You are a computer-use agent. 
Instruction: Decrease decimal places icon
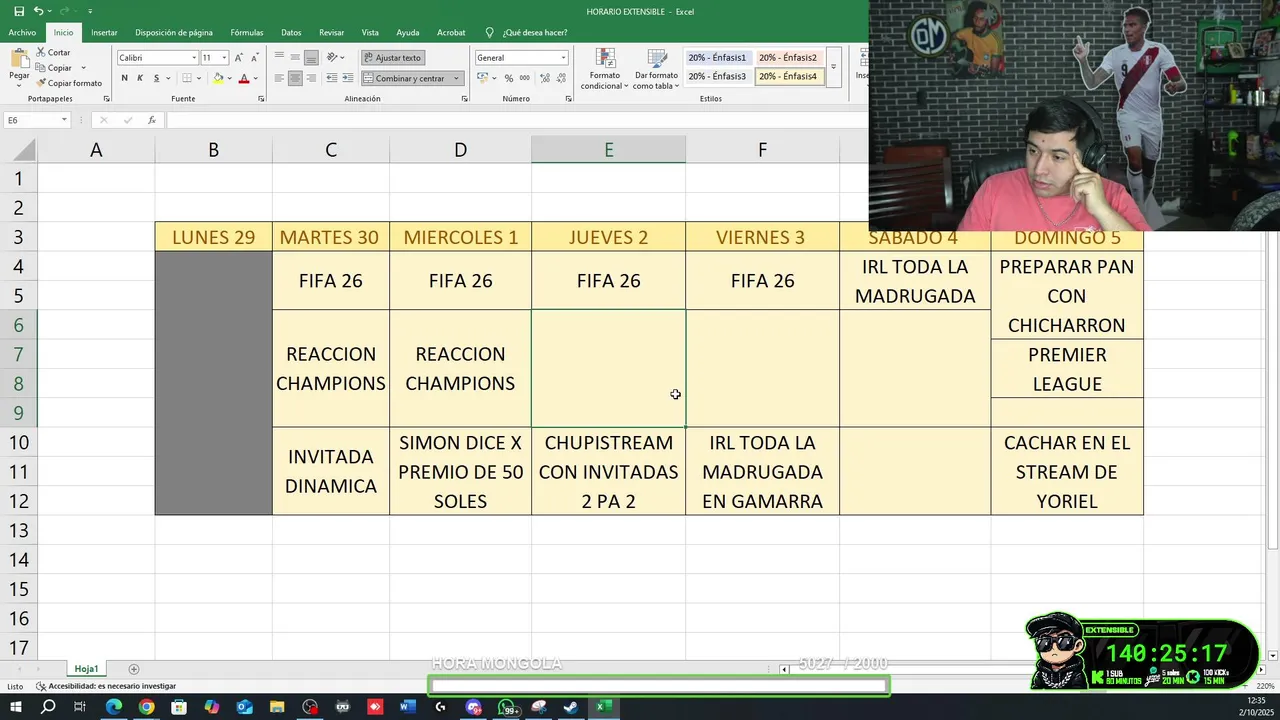(x=559, y=78)
